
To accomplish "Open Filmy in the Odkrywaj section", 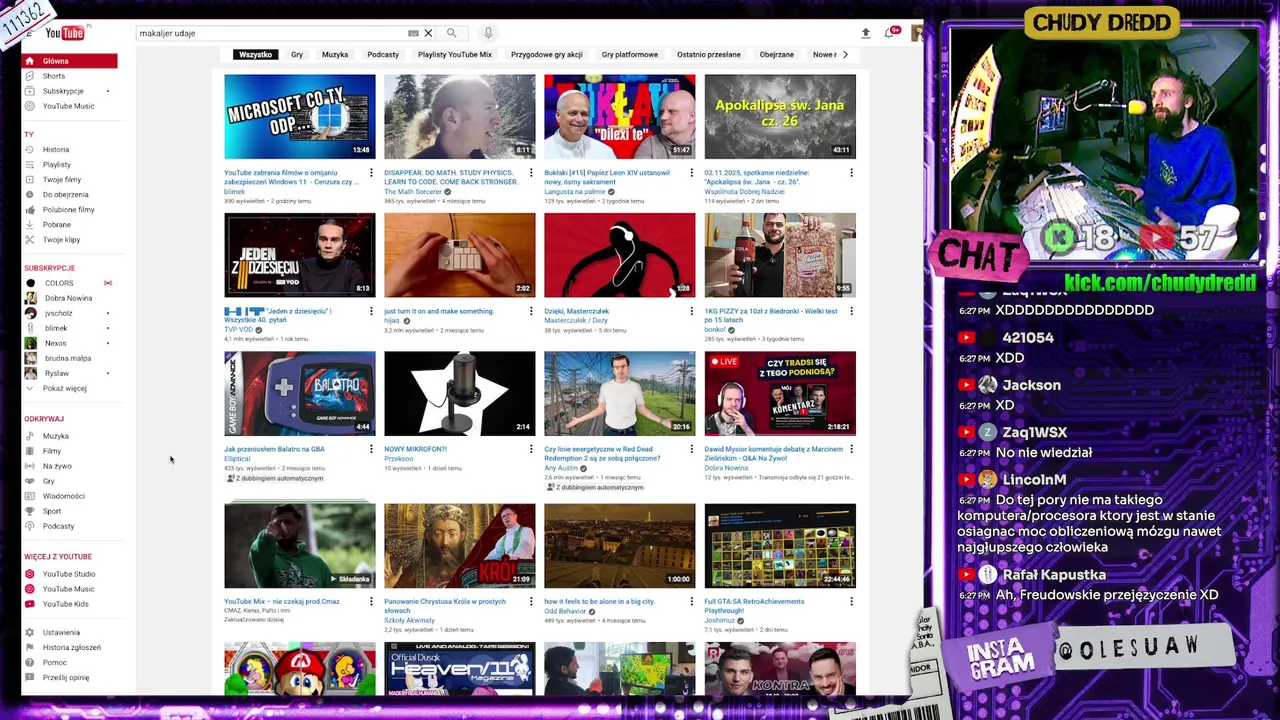I will (52, 451).
